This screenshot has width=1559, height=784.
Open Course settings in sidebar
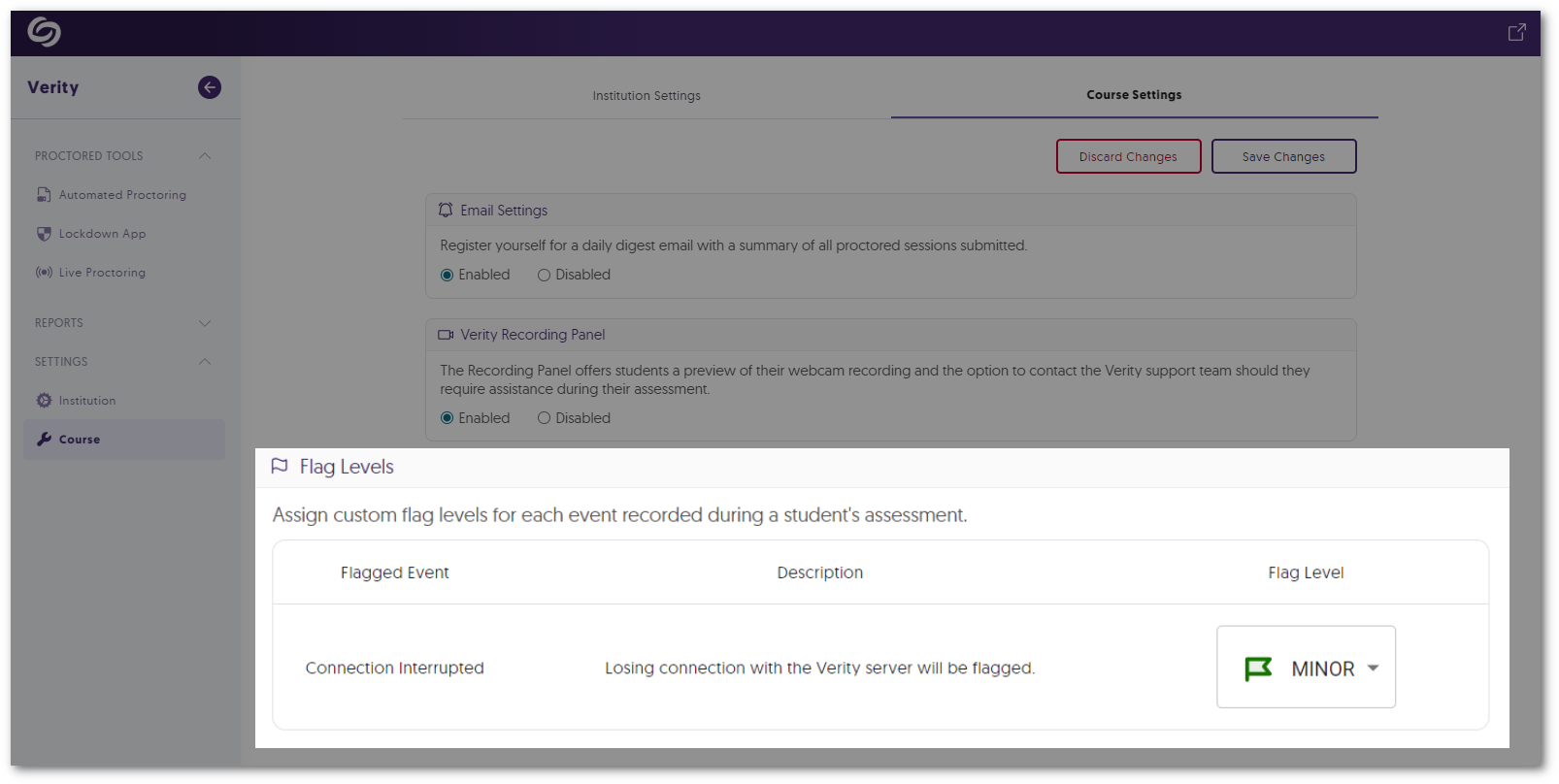pos(124,440)
